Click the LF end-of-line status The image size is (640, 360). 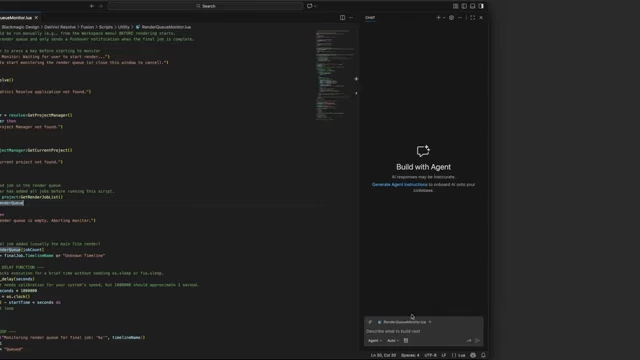click(444, 355)
